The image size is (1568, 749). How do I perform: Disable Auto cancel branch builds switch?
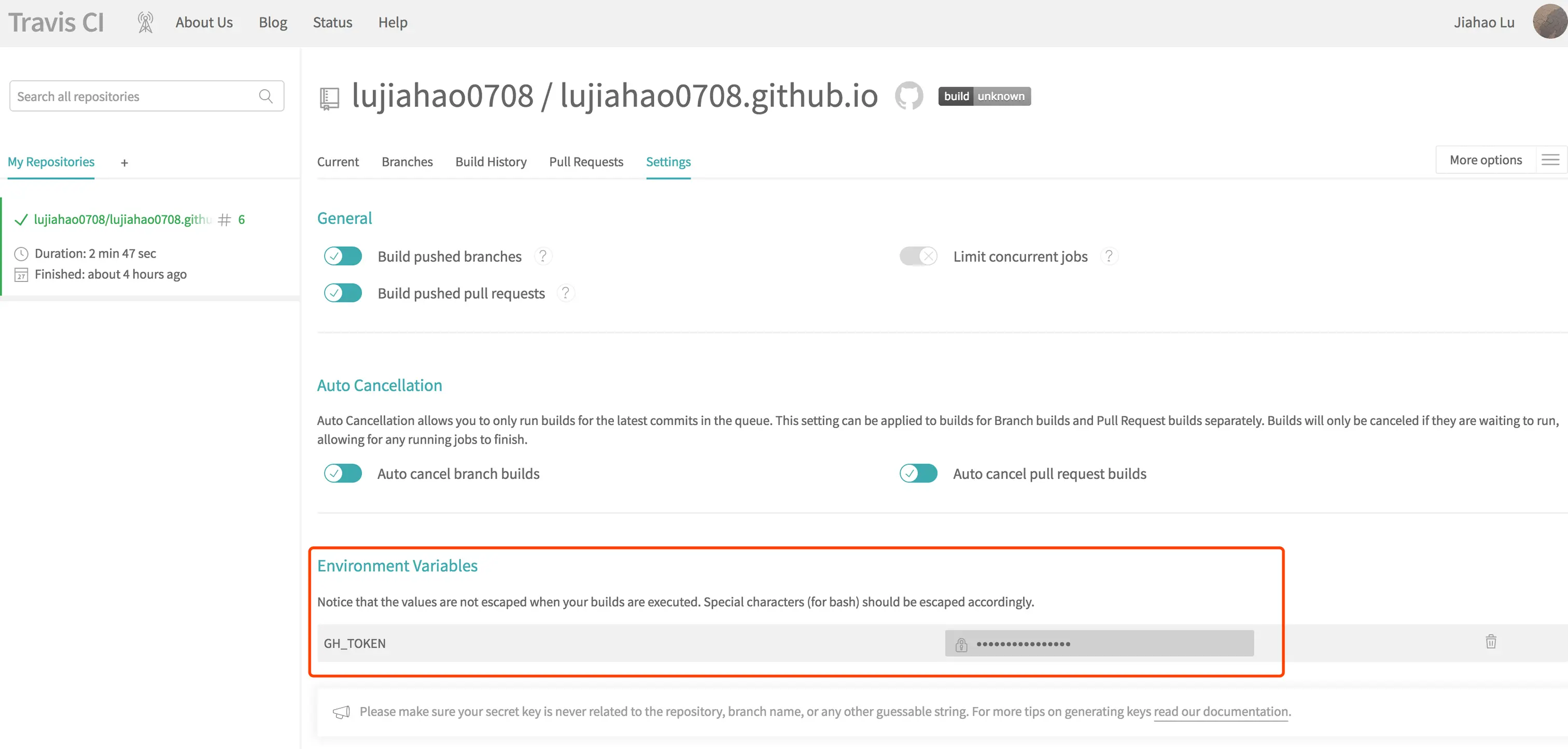tap(343, 473)
